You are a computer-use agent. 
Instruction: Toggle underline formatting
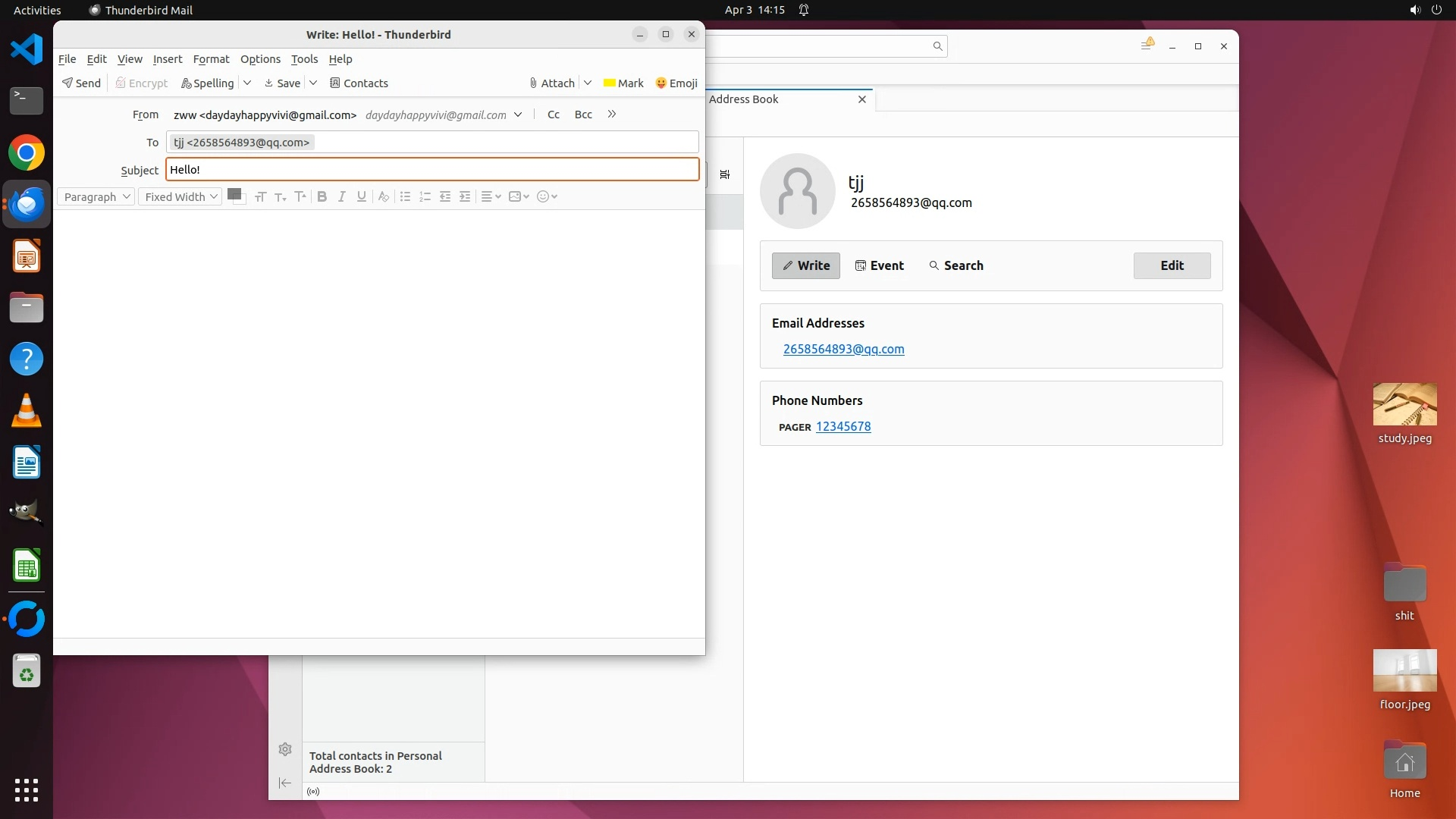coord(362,197)
